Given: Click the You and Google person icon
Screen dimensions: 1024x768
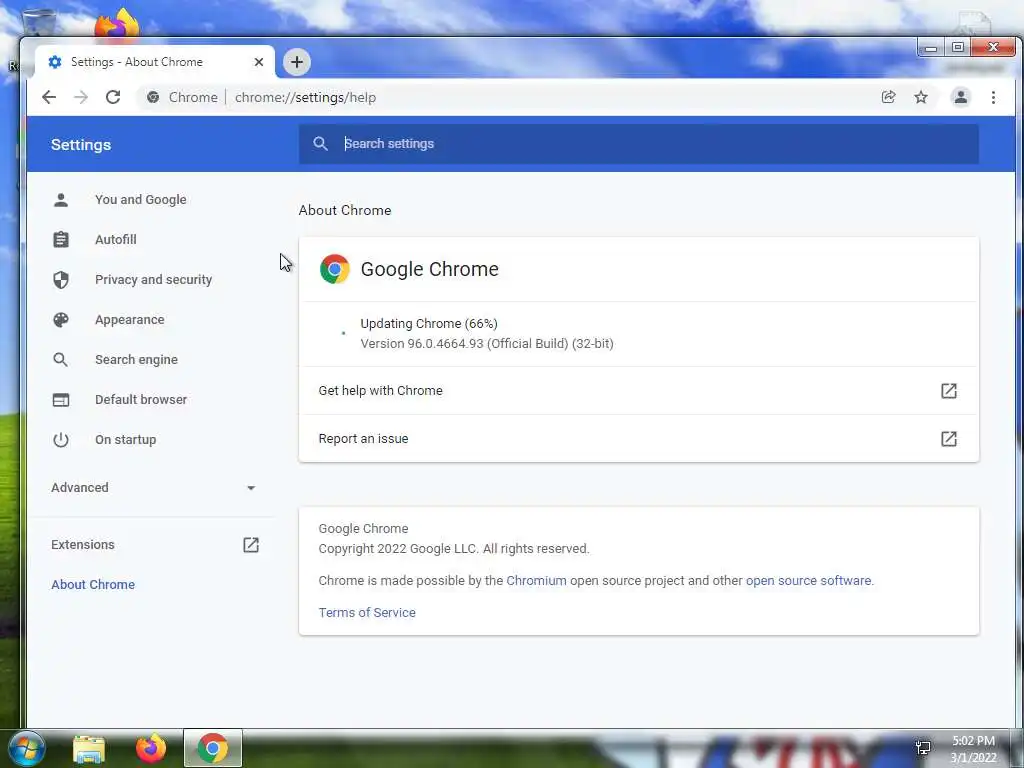Looking at the screenshot, I should coord(61,200).
